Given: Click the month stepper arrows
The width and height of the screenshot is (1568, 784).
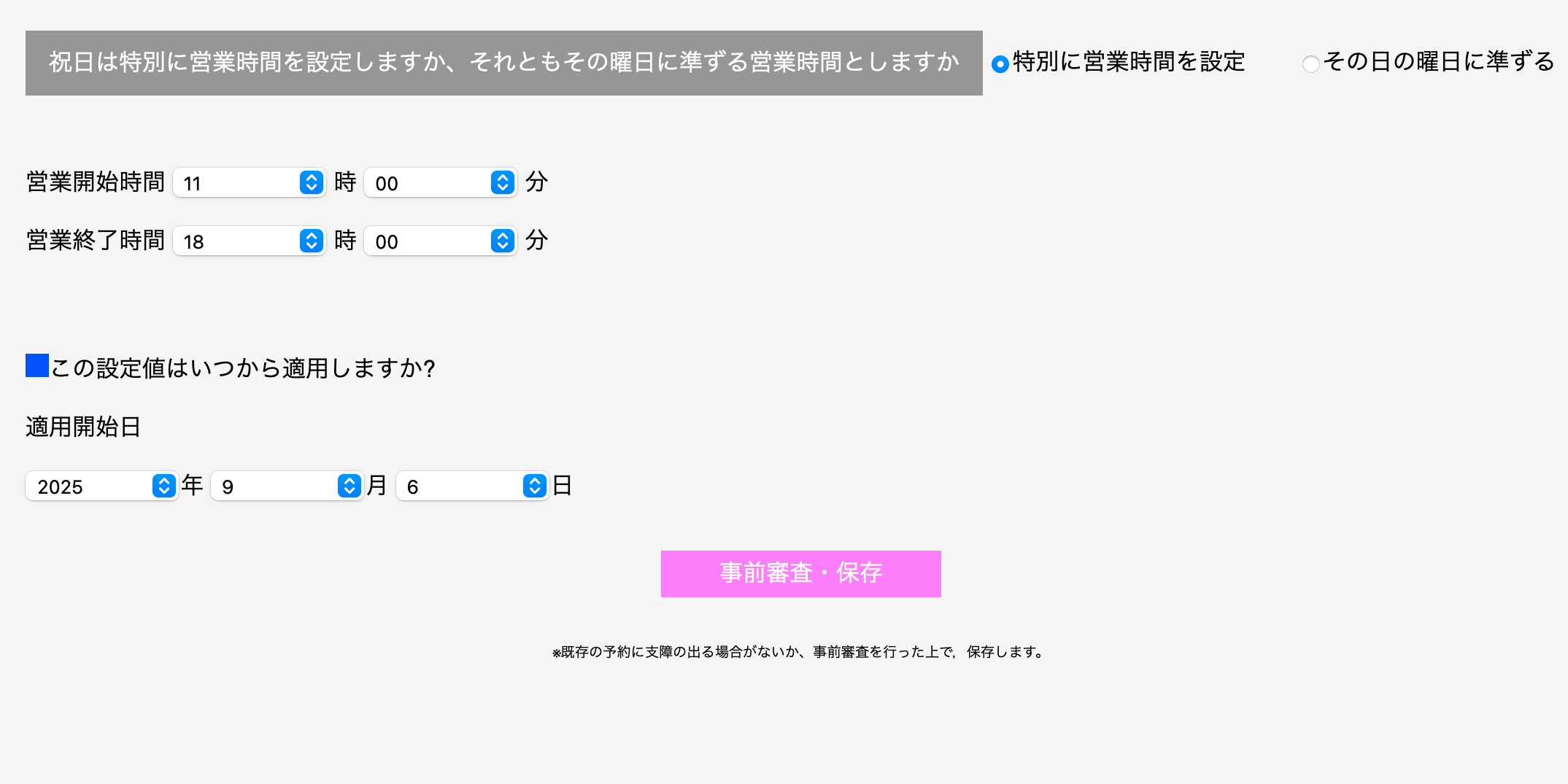Looking at the screenshot, I should [x=347, y=486].
